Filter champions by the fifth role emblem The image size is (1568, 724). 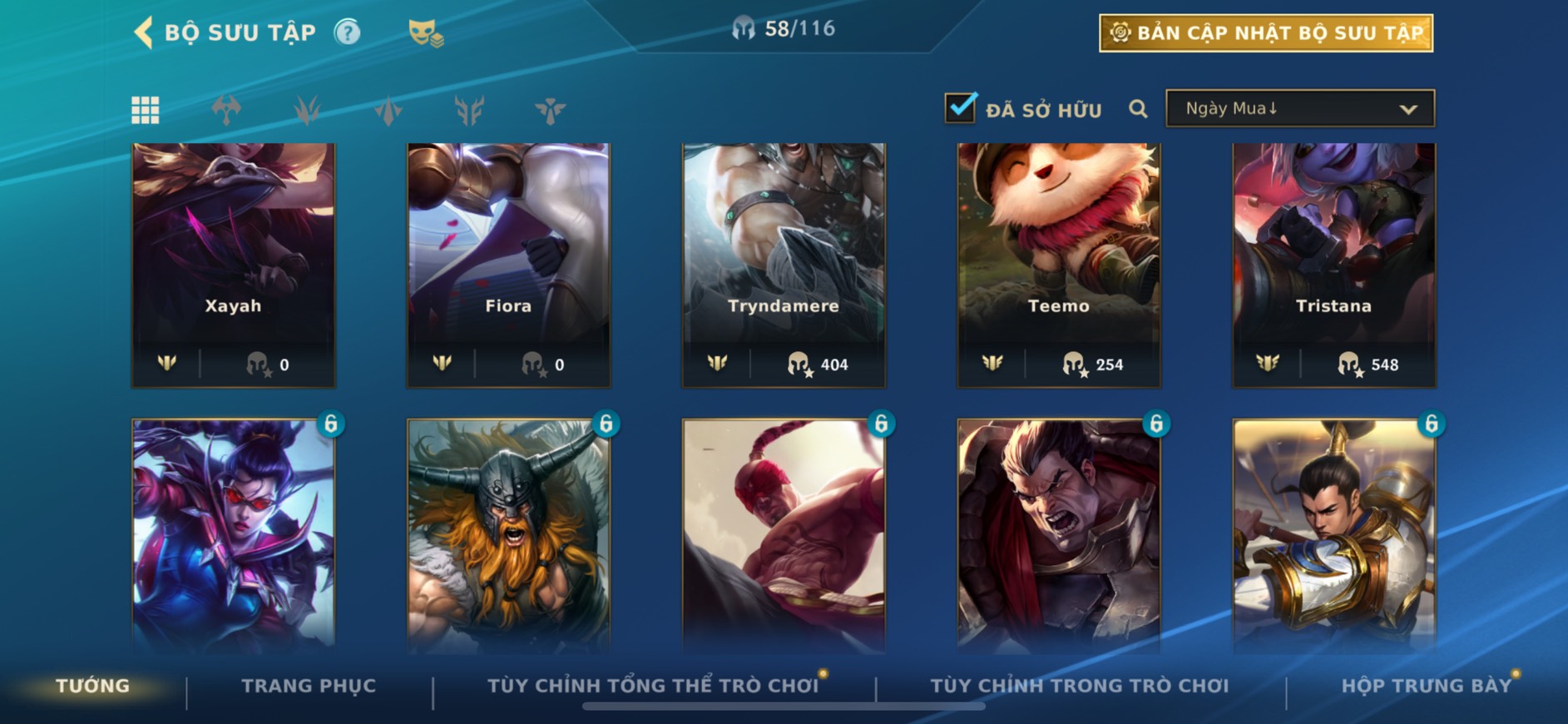(550, 110)
